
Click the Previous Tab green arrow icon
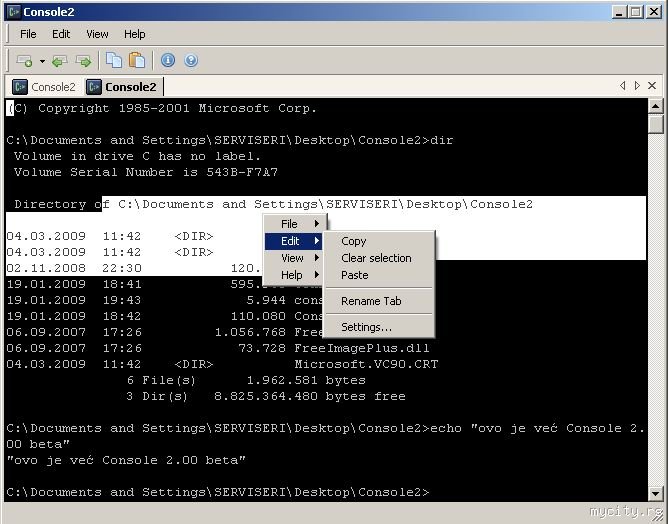click(x=60, y=61)
